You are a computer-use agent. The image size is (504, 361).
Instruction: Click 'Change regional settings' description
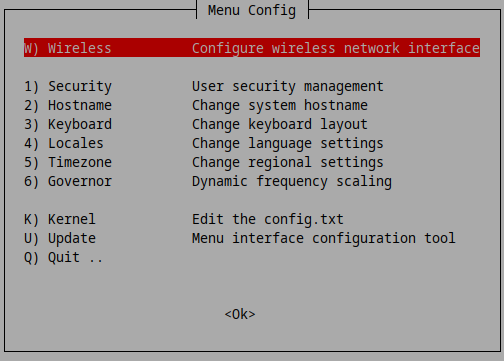pyautogui.click(x=288, y=162)
